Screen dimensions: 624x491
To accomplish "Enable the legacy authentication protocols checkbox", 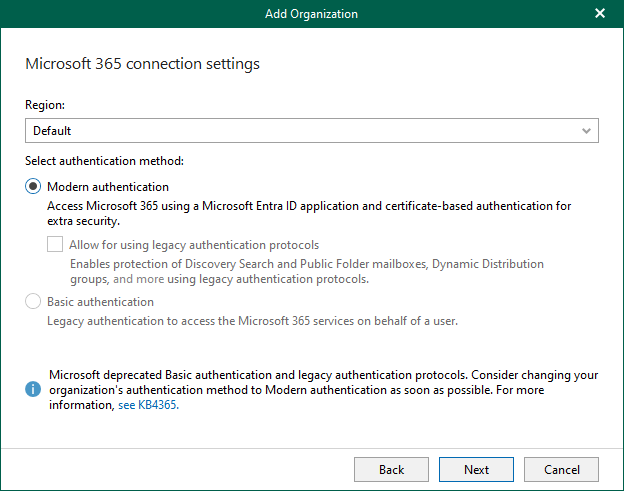I will pos(56,245).
